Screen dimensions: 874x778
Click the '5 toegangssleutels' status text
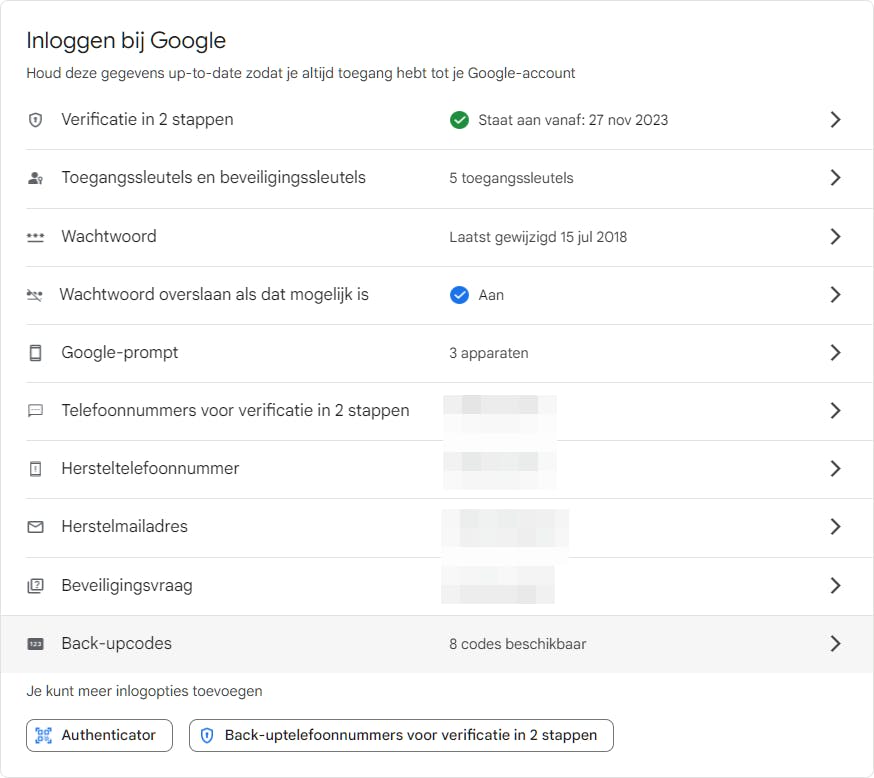tap(511, 178)
